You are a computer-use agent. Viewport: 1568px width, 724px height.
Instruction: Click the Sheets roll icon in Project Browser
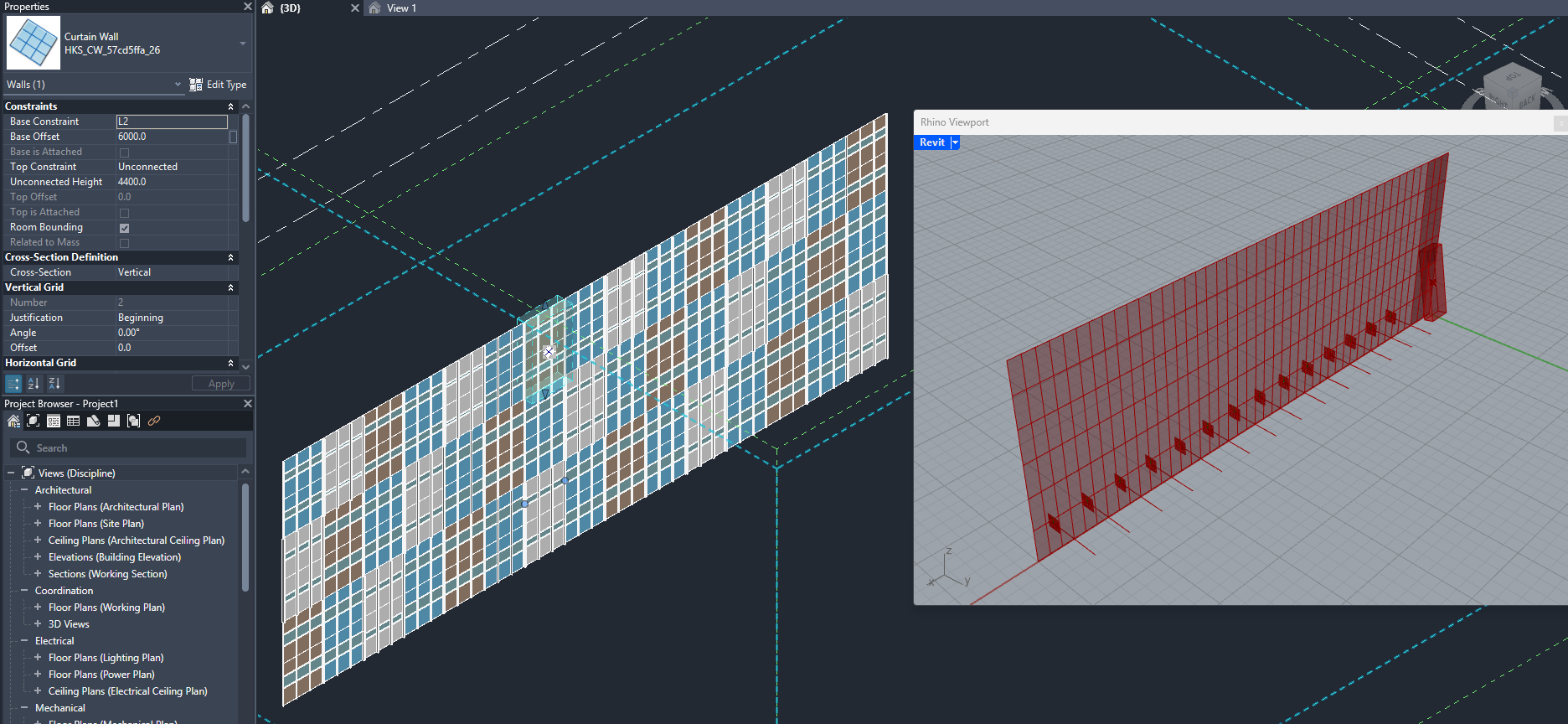point(94,421)
